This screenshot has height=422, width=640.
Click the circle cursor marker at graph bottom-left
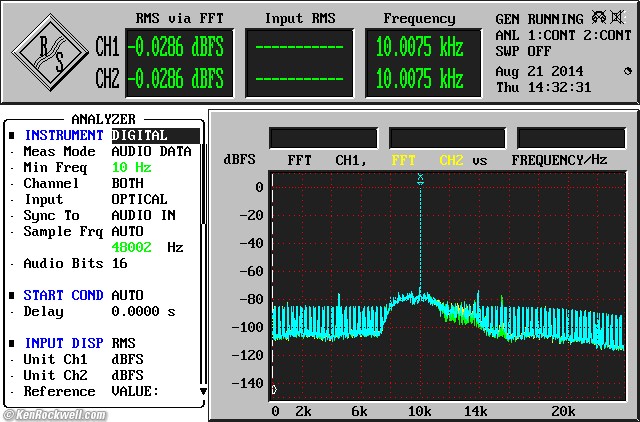pyautogui.click(x=274, y=389)
